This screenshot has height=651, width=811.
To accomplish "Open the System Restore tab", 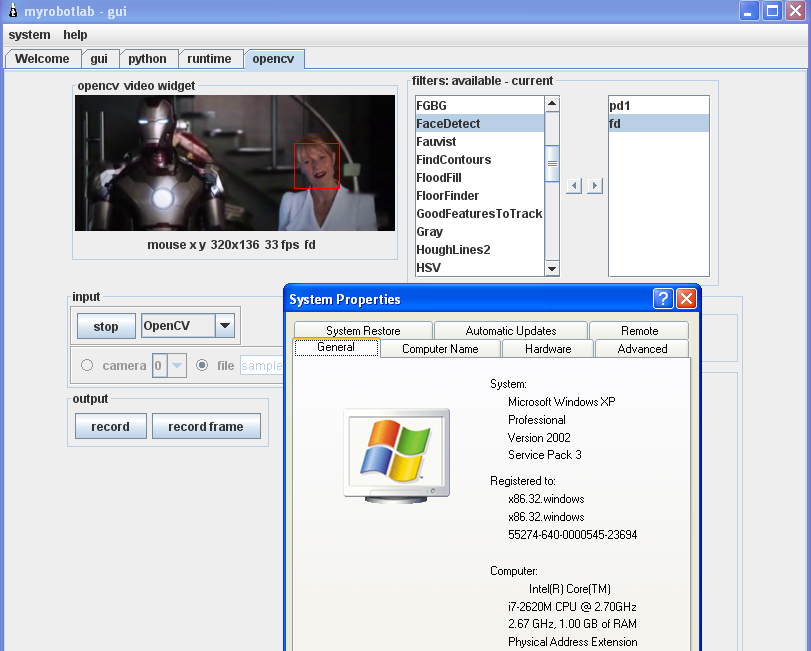I will pos(363,330).
